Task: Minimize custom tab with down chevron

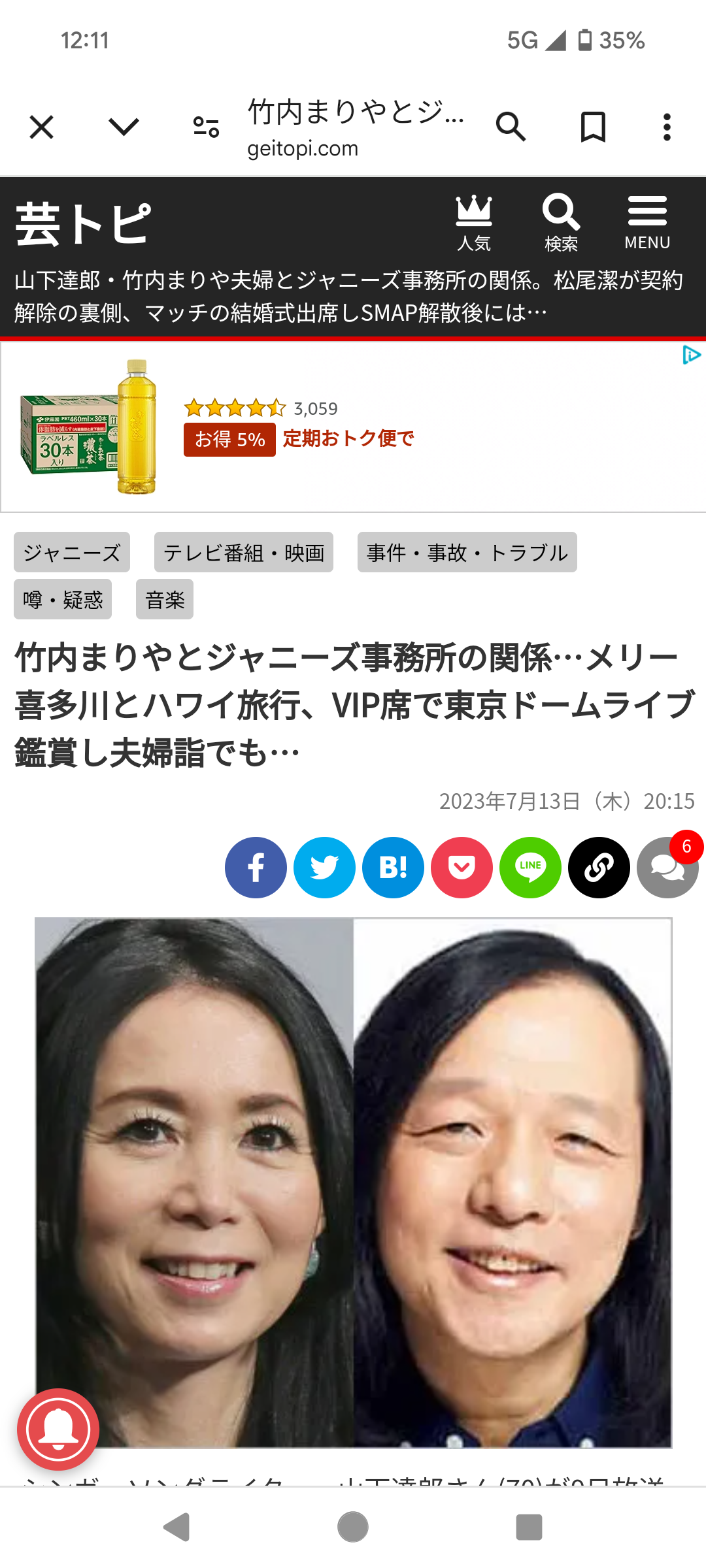Action: tap(124, 127)
